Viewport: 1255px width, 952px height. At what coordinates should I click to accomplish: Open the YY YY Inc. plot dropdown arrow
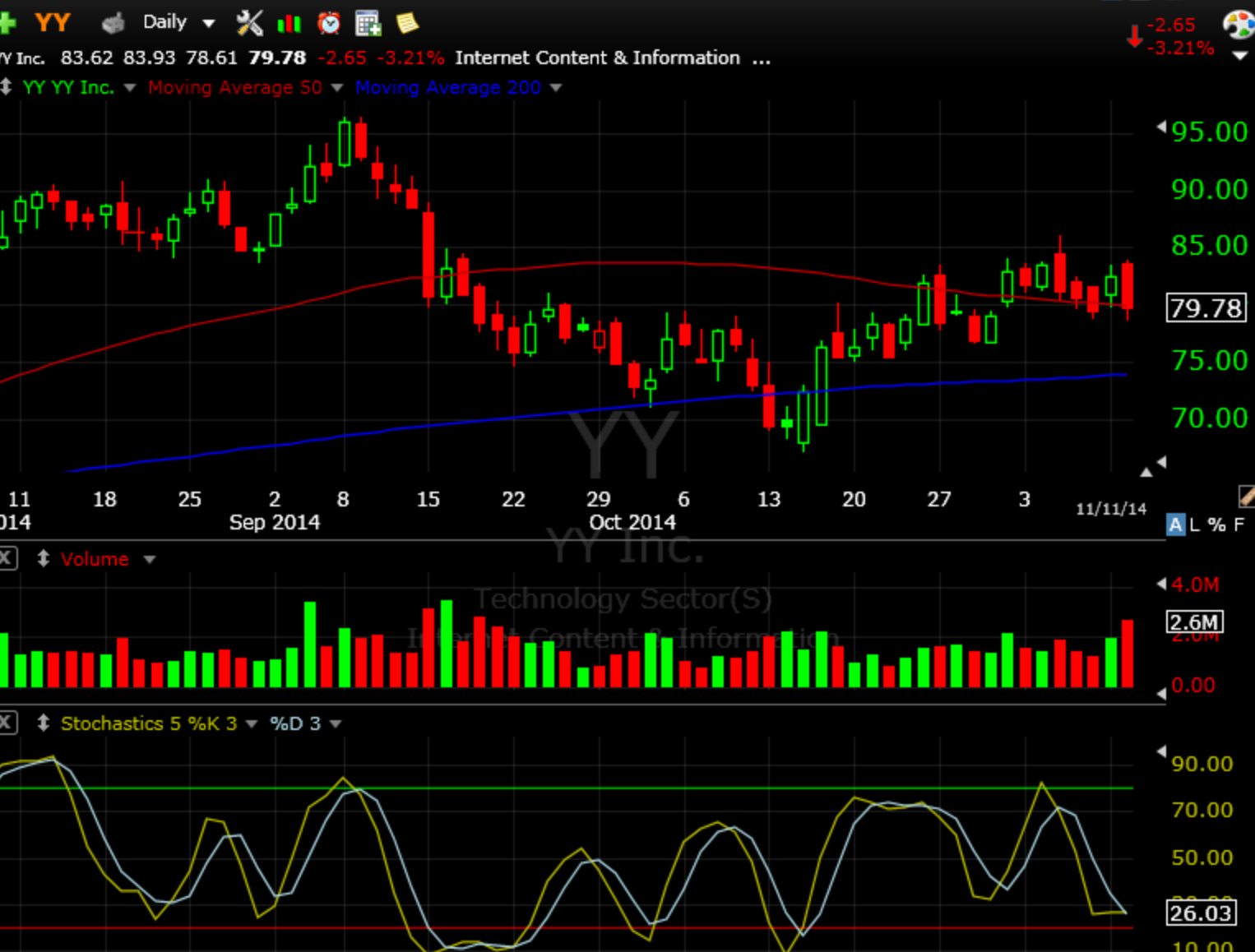coord(129,87)
